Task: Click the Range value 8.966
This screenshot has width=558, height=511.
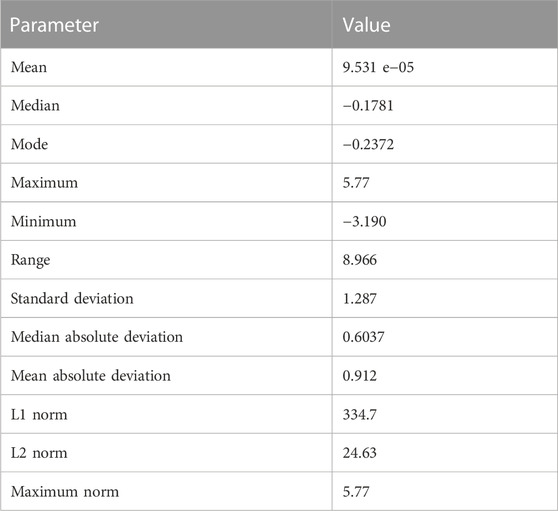Action: click(359, 260)
